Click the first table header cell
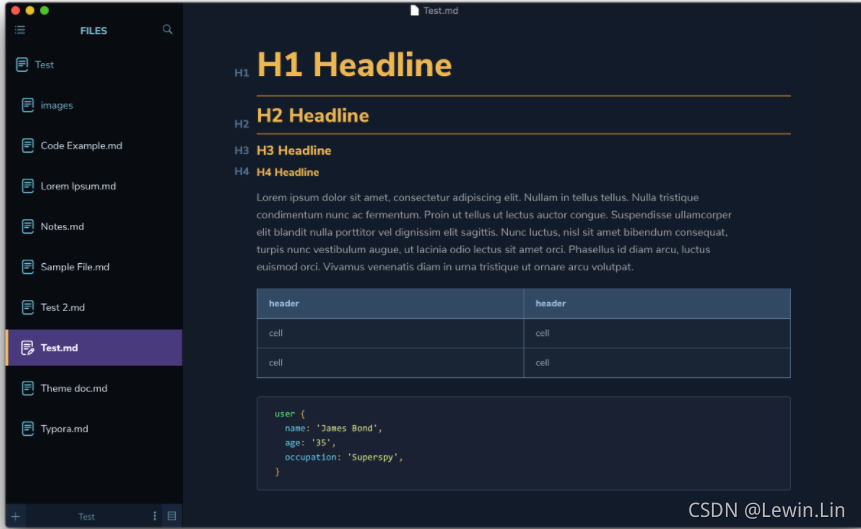The width and height of the screenshot is (861, 529). point(390,303)
